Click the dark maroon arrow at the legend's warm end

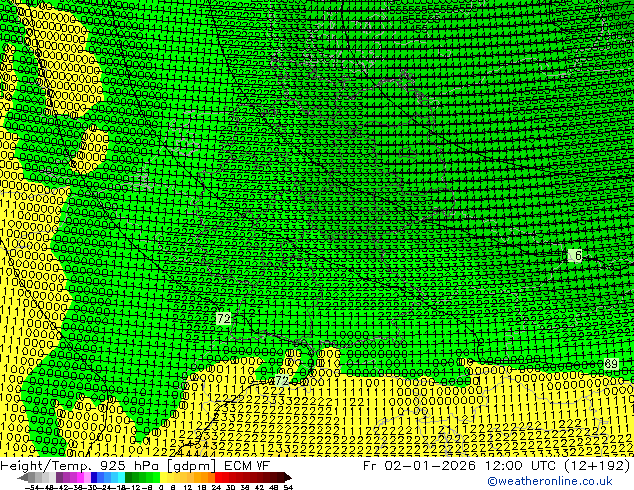tap(288, 477)
